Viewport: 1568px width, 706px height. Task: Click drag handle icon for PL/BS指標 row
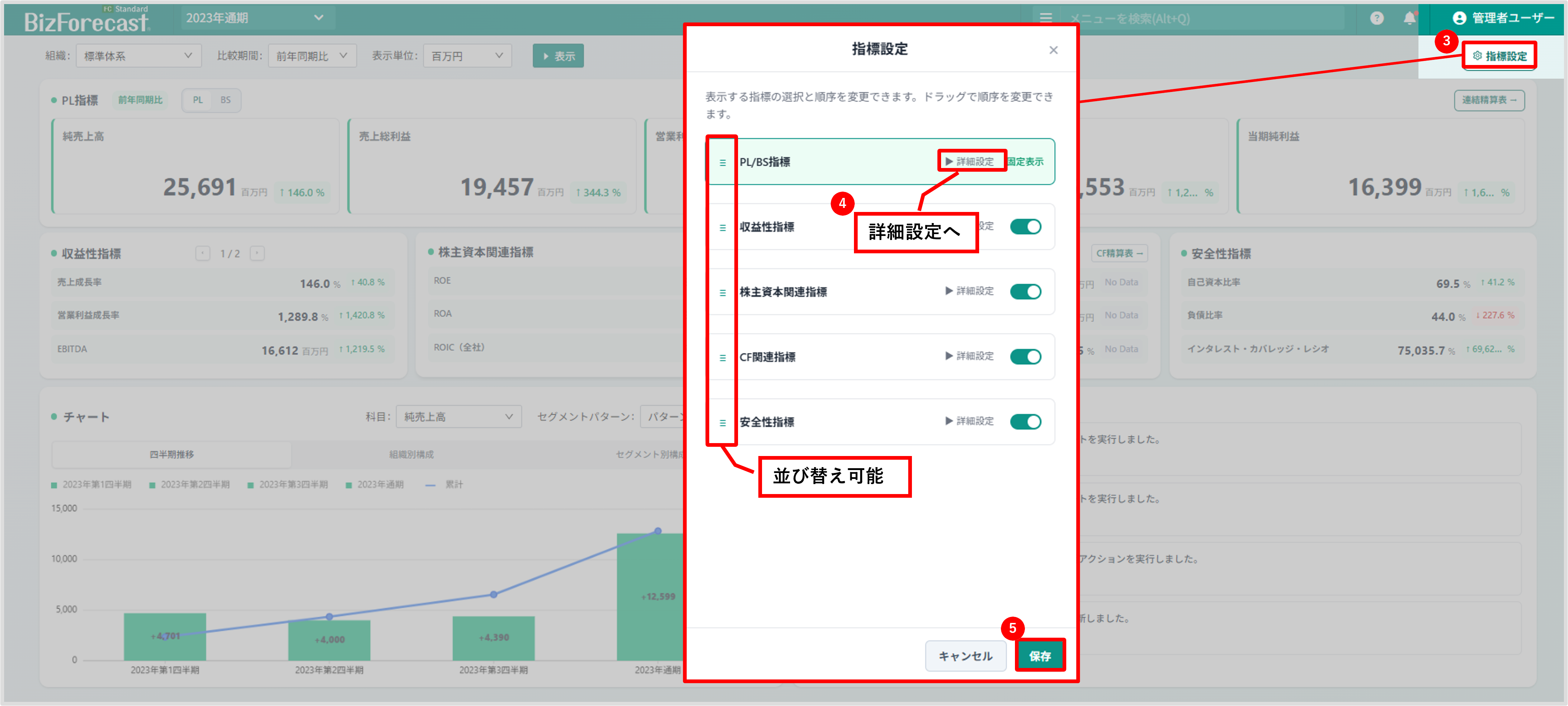click(723, 162)
